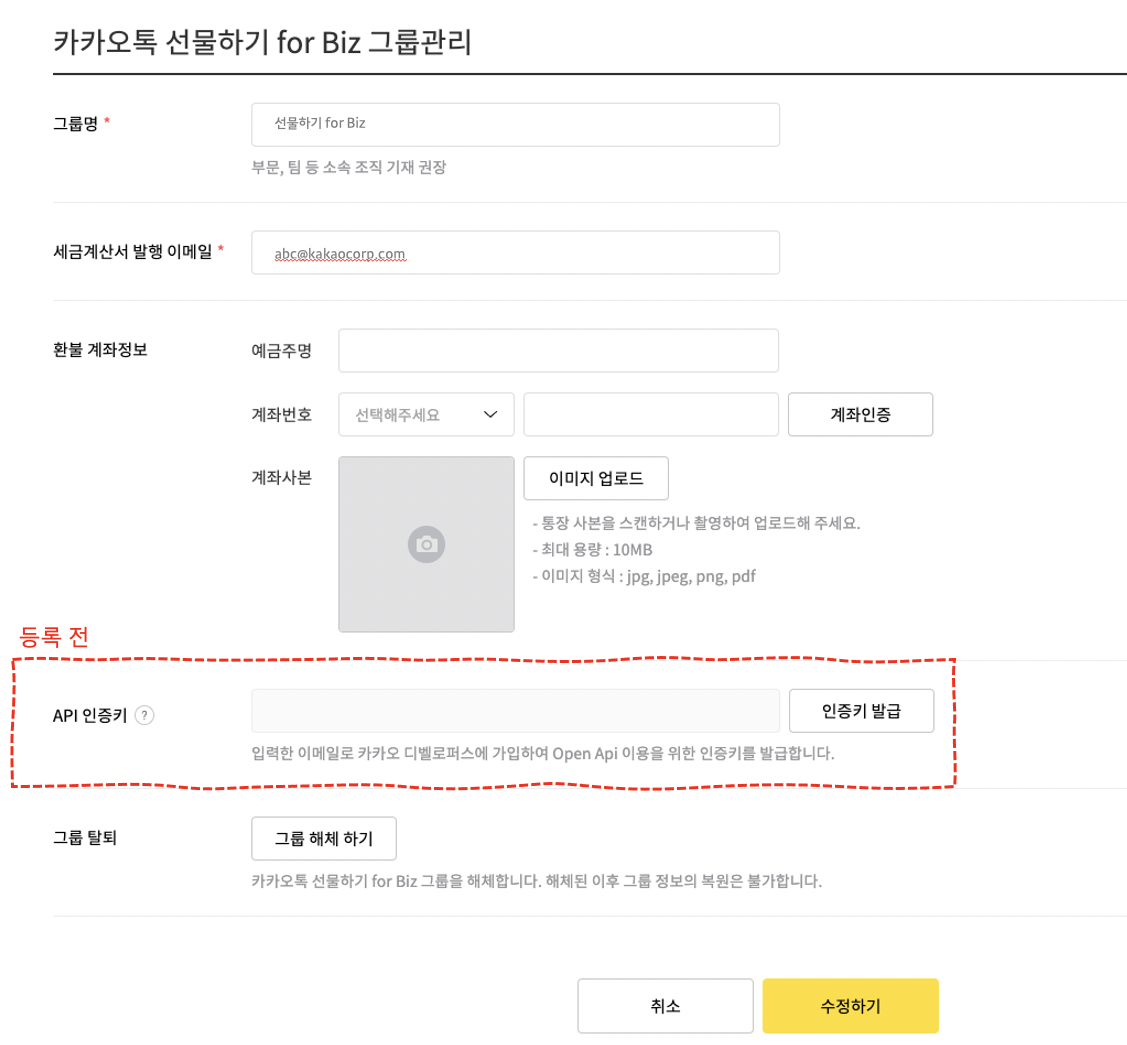Click the yellow 수정하기 button
The width and height of the screenshot is (1127, 1045).
[x=850, y=1005]
